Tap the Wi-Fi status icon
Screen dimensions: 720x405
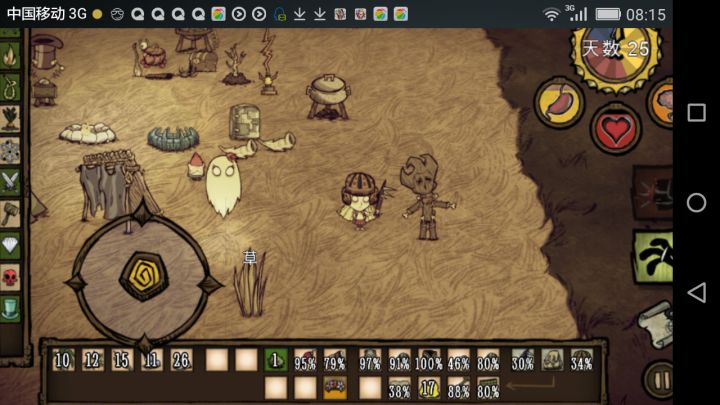tap(551, 14)
